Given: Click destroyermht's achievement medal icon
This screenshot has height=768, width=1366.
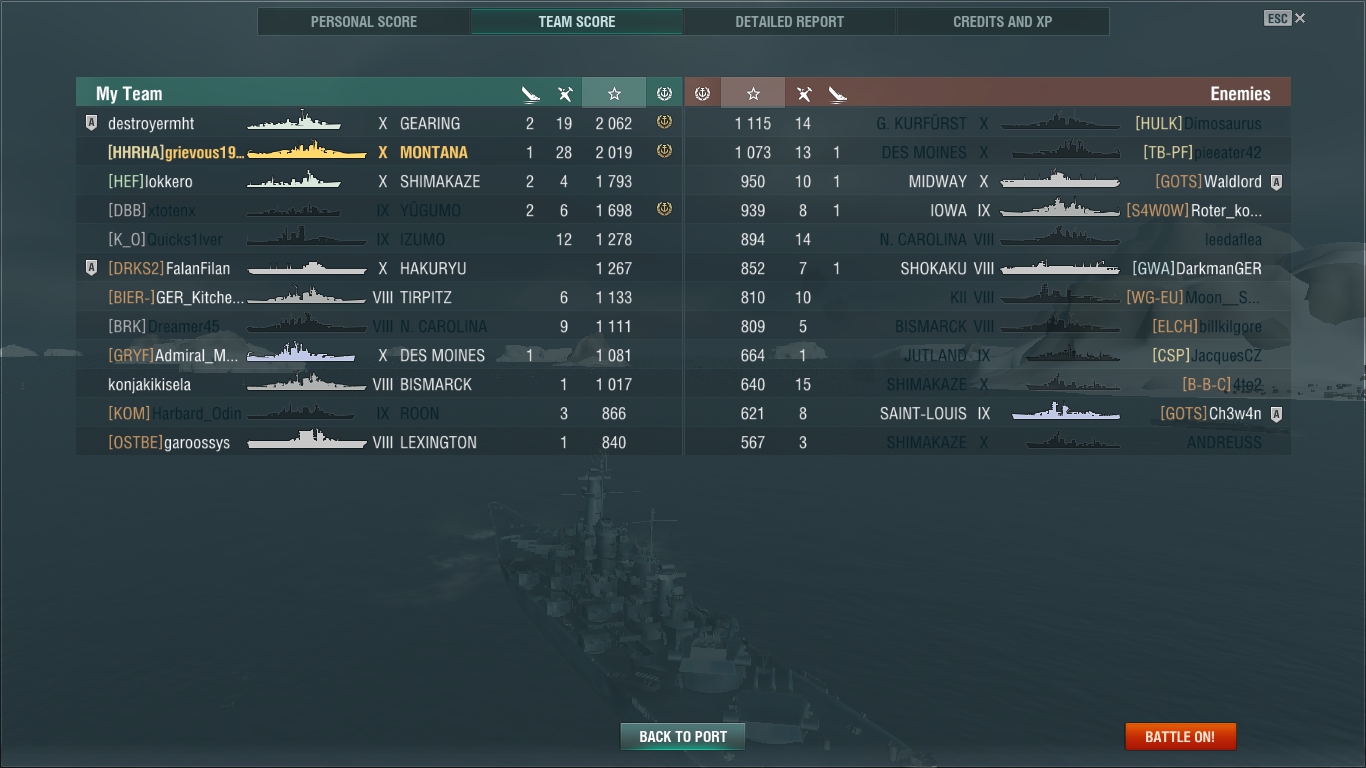Looking at the screenshot, I should (664, 122).
